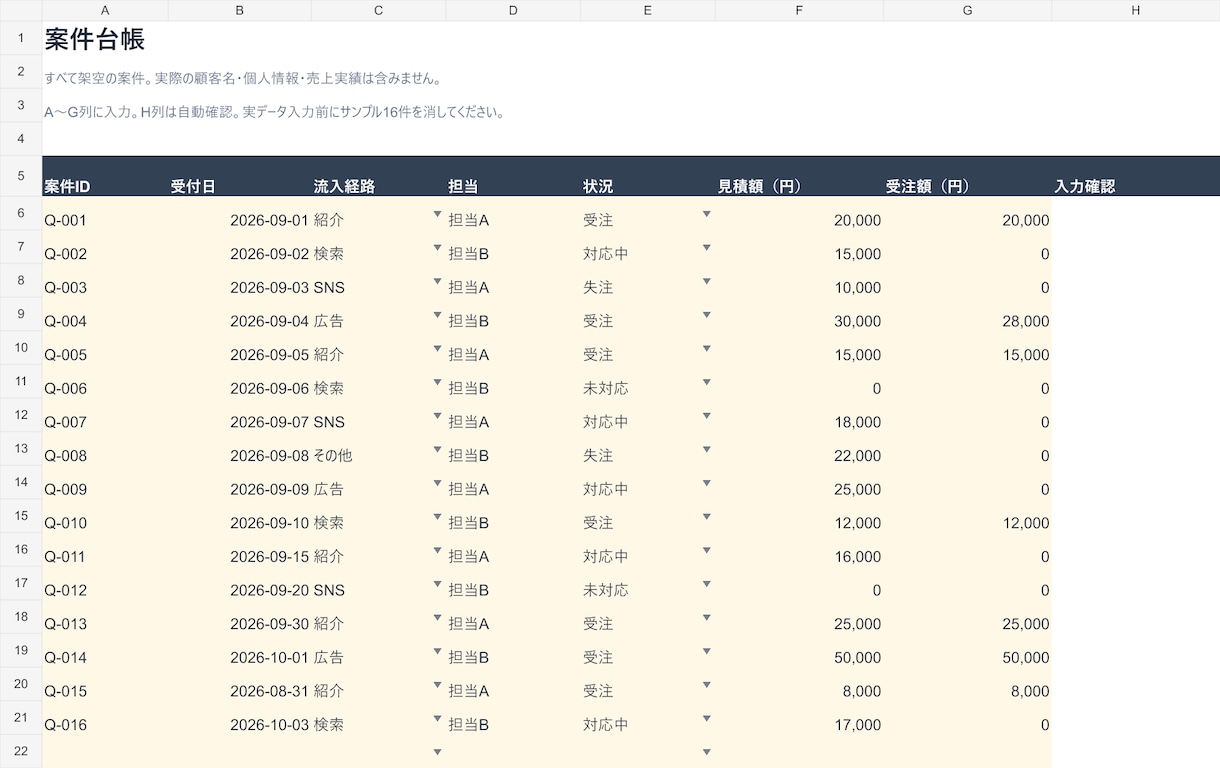Open 状況 dropdown for Q-006
Image resolution: width=1220 pixels, height=768 pixels.
[x=706, y=382]
